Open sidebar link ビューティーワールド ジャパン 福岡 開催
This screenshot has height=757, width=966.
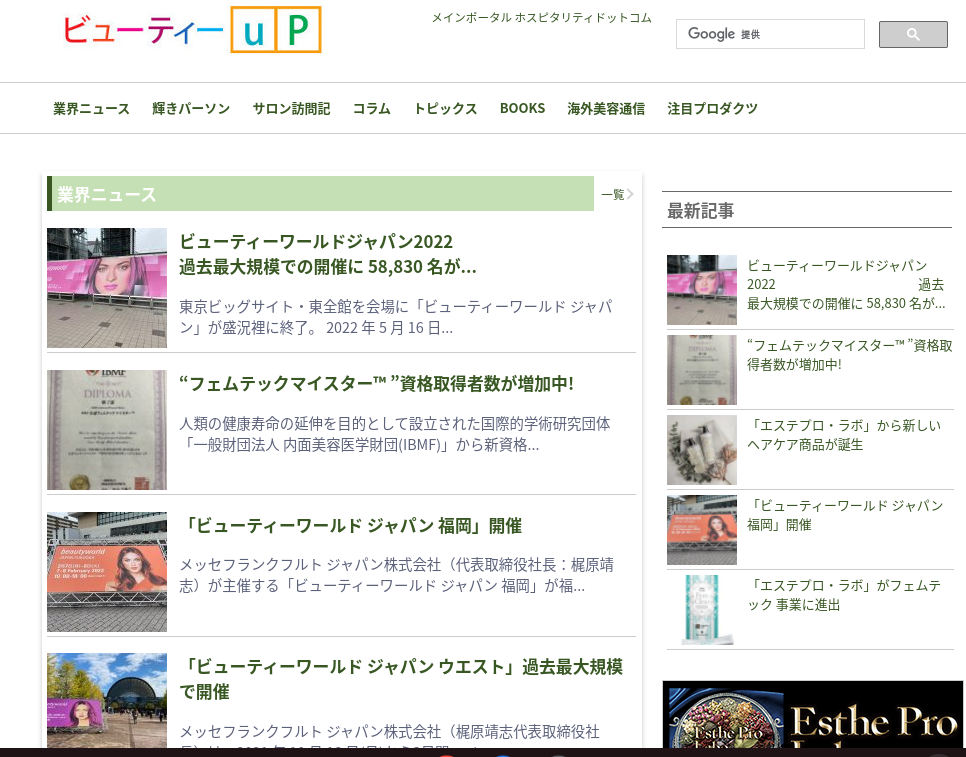(x=845, y=515)
